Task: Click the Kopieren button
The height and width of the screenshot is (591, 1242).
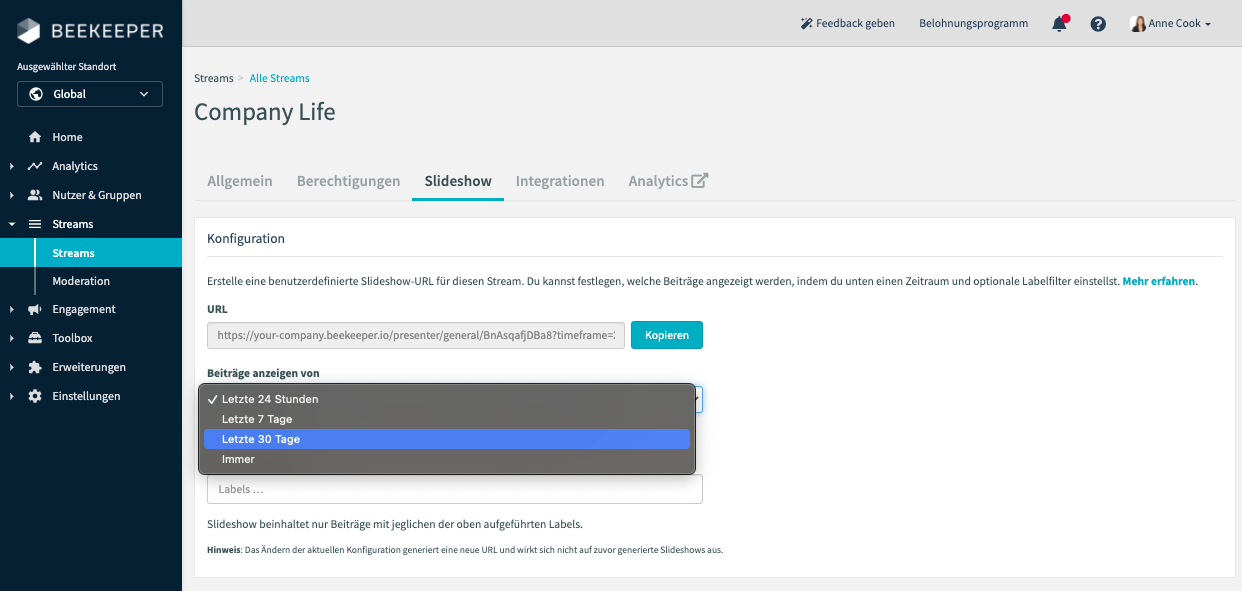Action: (666, 335)
